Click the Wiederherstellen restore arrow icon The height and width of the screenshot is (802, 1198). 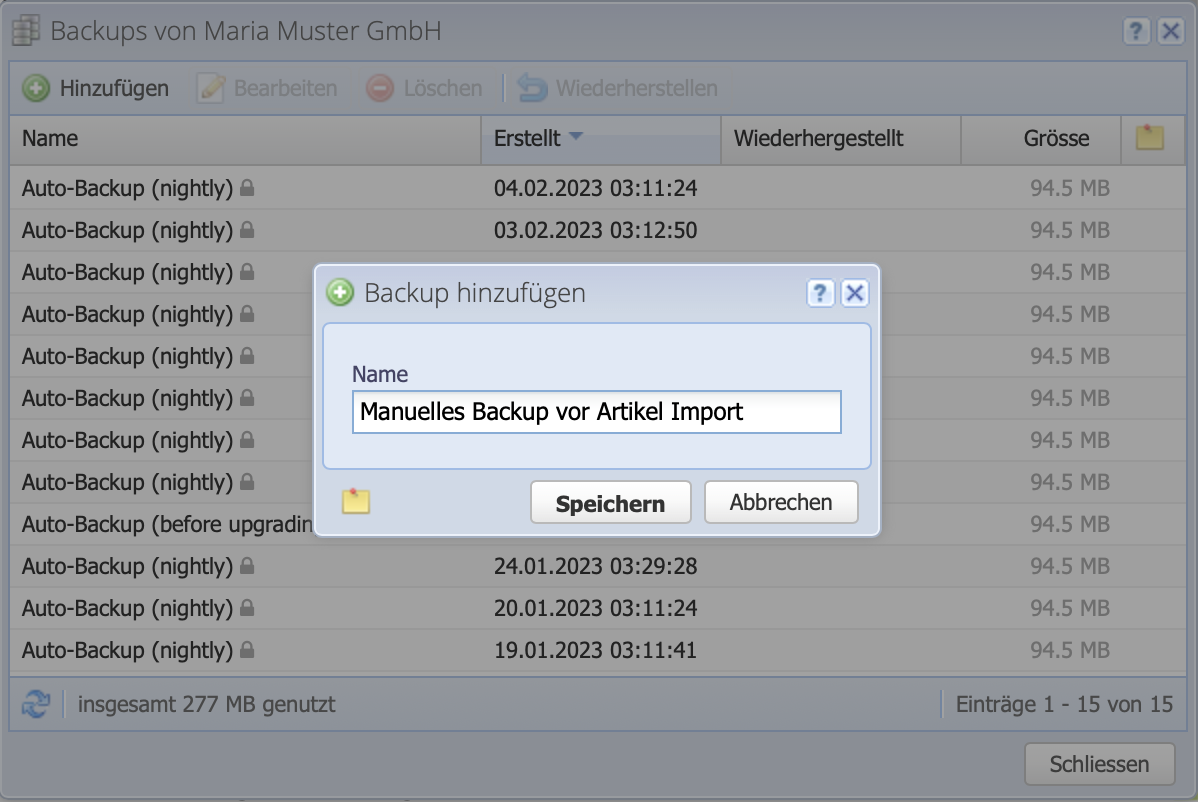tap(531, 88)
